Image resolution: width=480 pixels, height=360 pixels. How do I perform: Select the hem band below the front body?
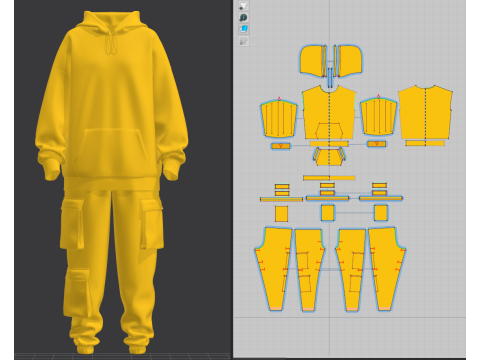(x=329, y=144)
